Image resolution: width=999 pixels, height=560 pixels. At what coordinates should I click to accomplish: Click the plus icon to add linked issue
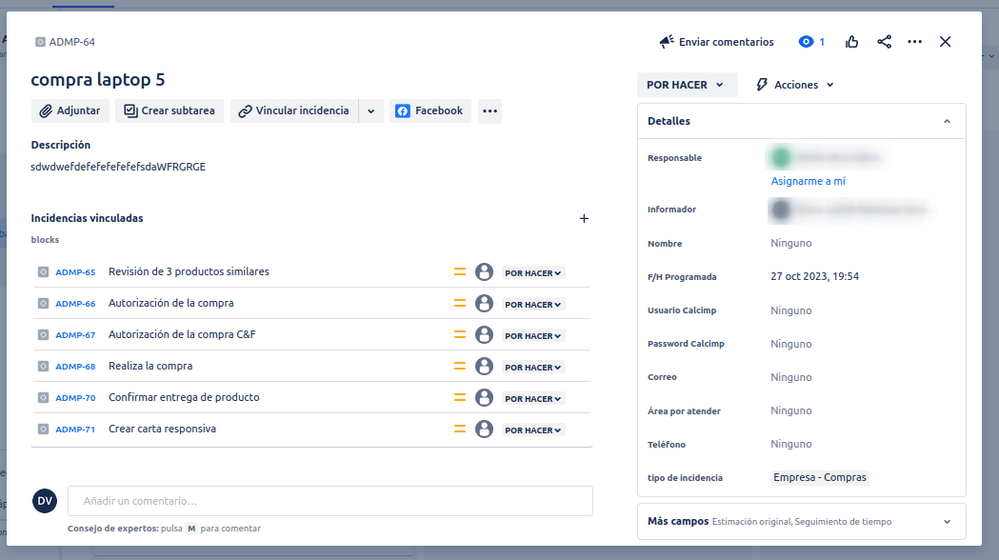584,219
